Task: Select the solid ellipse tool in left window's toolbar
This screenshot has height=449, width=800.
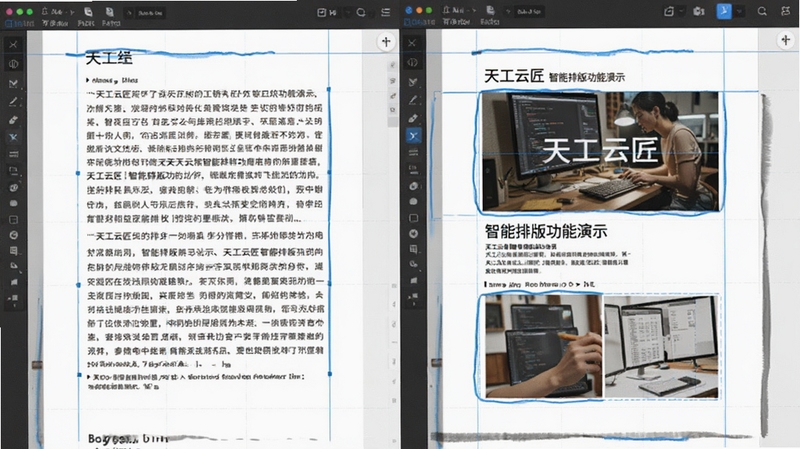Action: pos(13,203)
